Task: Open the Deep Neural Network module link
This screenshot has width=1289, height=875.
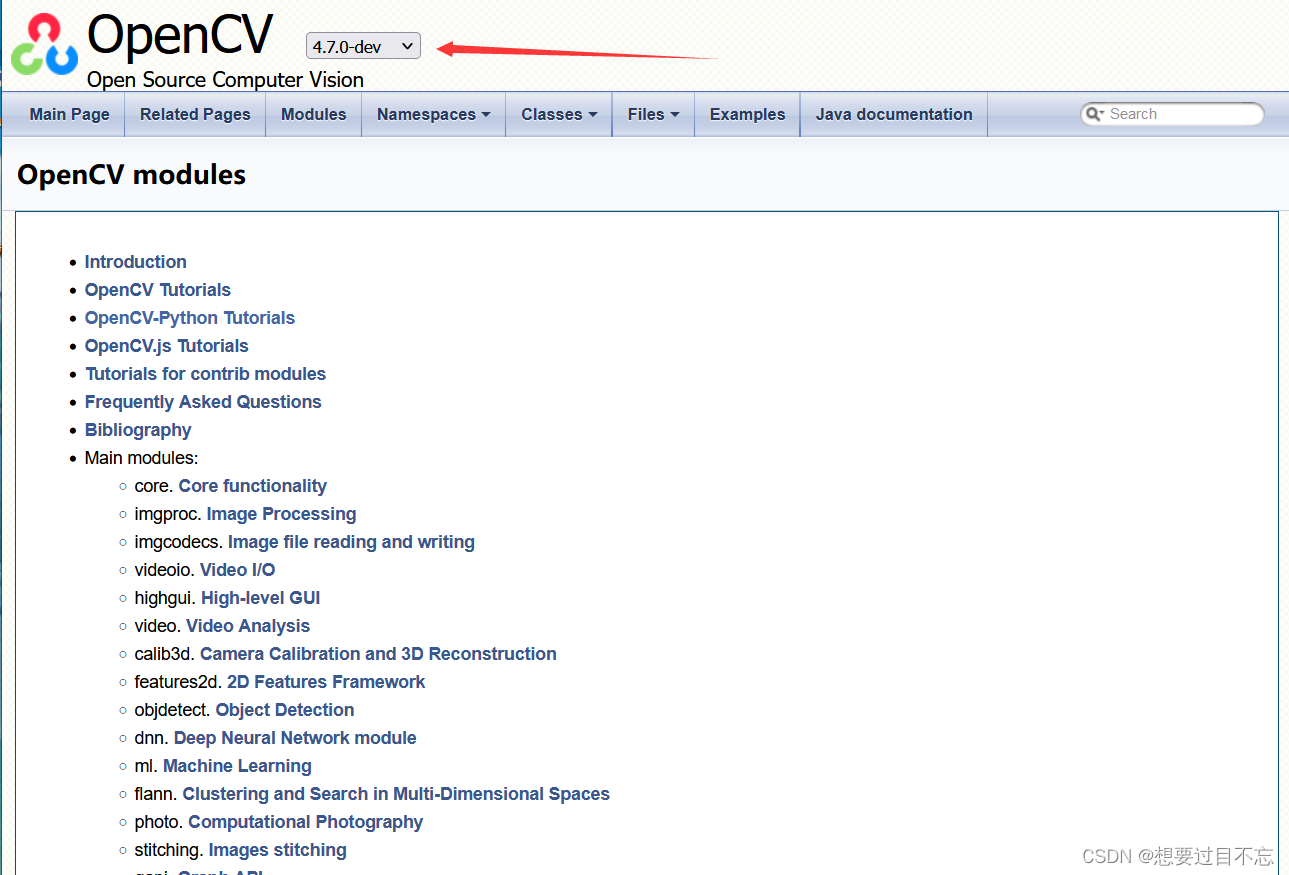Action: 295,738
